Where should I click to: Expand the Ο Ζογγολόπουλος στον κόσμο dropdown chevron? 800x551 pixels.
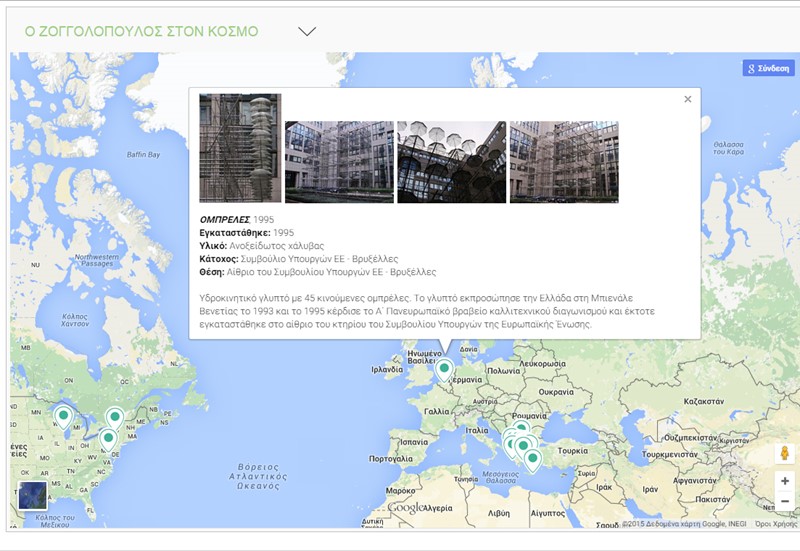coord(307,31)
